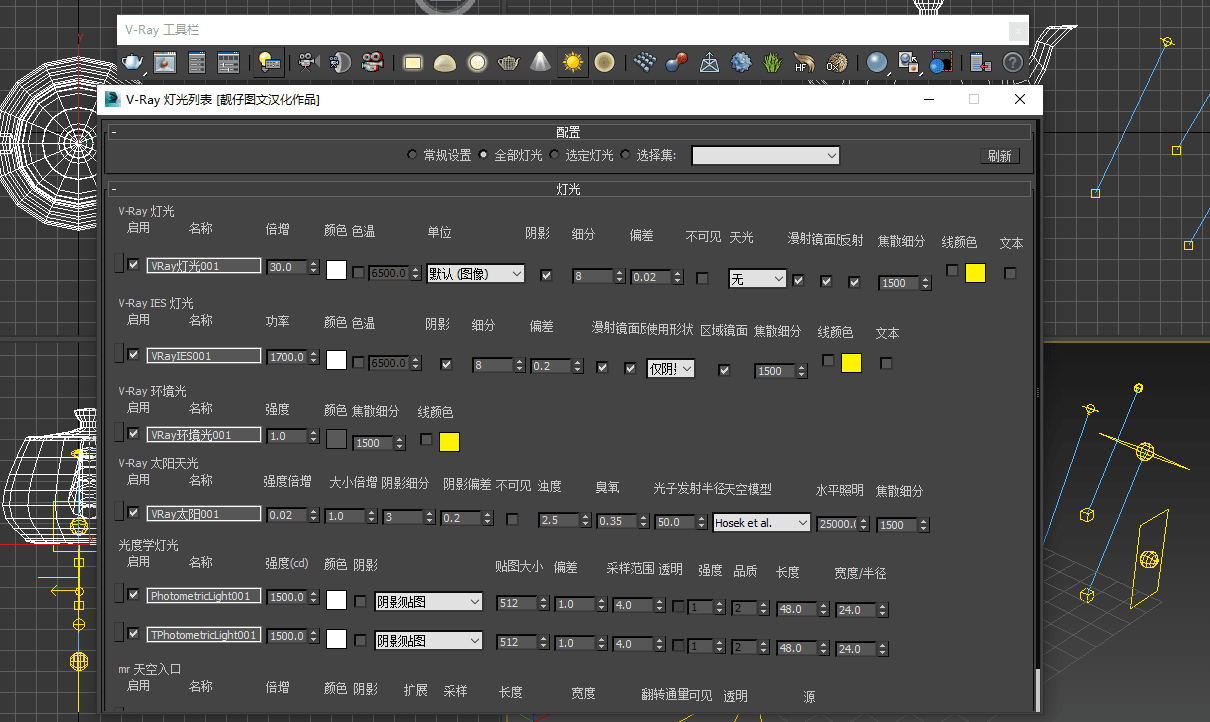Click the V-Ray light lister lightbulb icon
The width and height of the screenshot is (1210, 722).
click(x=269, y=63)
